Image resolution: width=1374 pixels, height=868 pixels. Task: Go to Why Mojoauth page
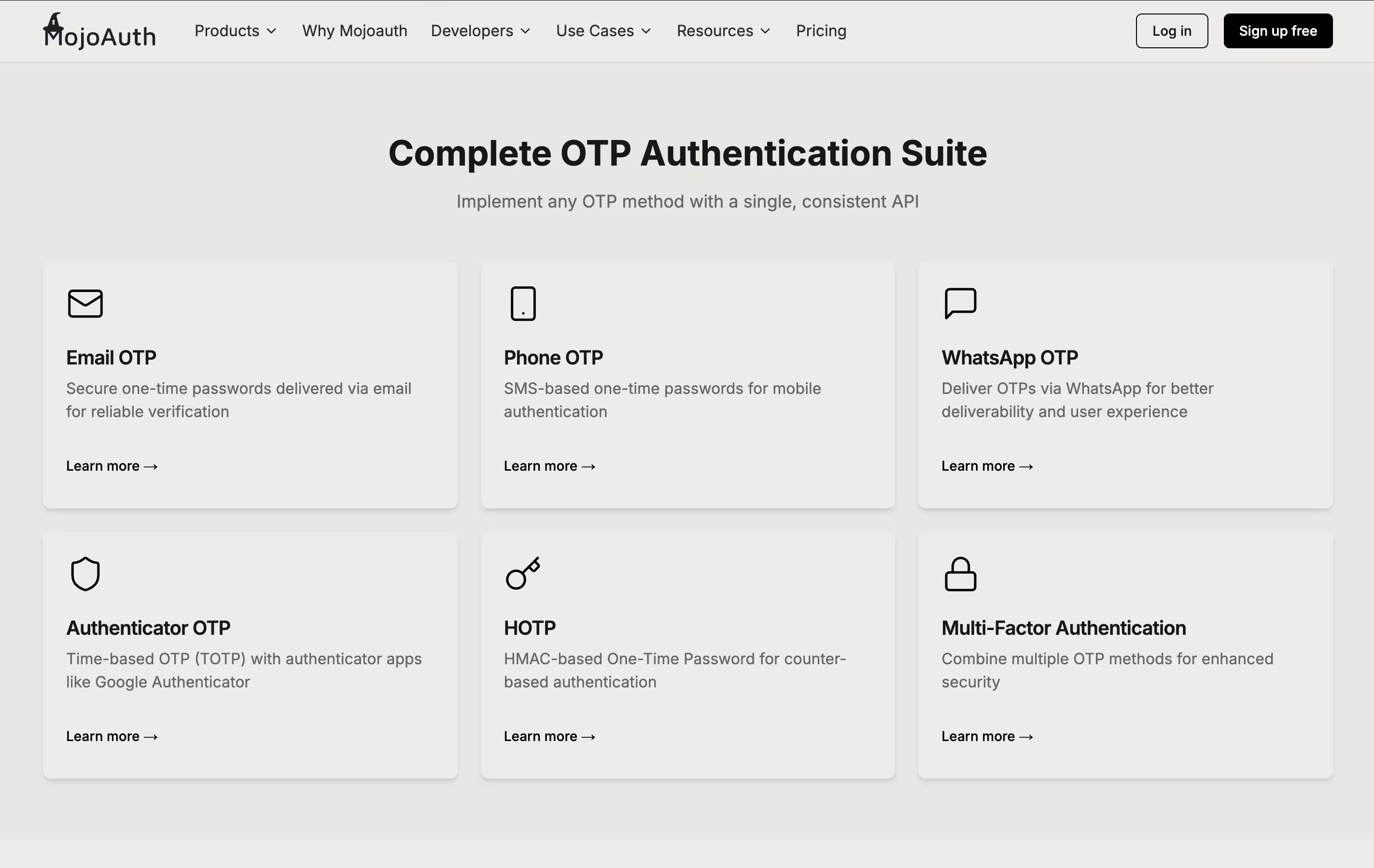click(354, 31)
